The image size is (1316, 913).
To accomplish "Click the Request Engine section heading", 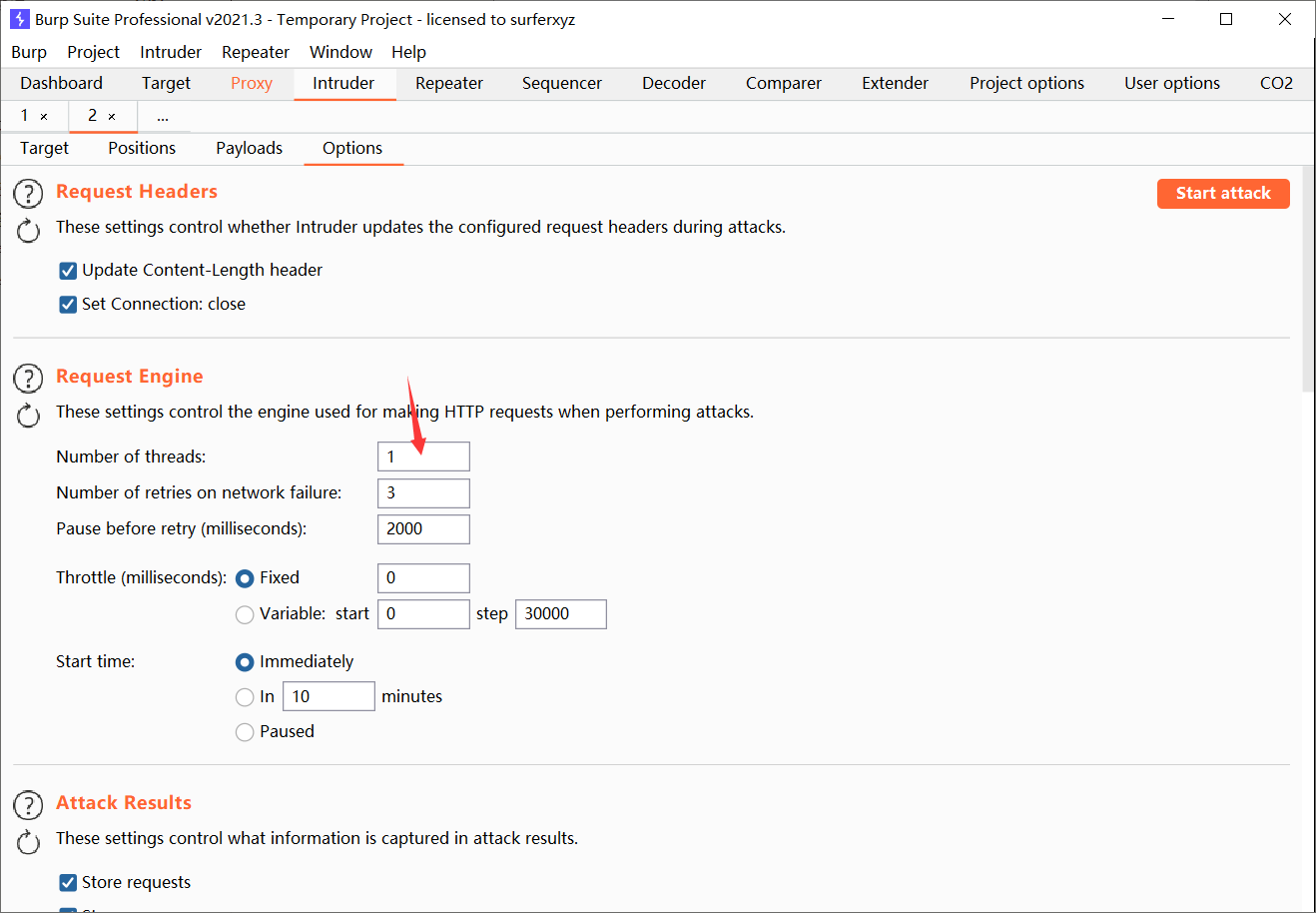I will [130, 377].
